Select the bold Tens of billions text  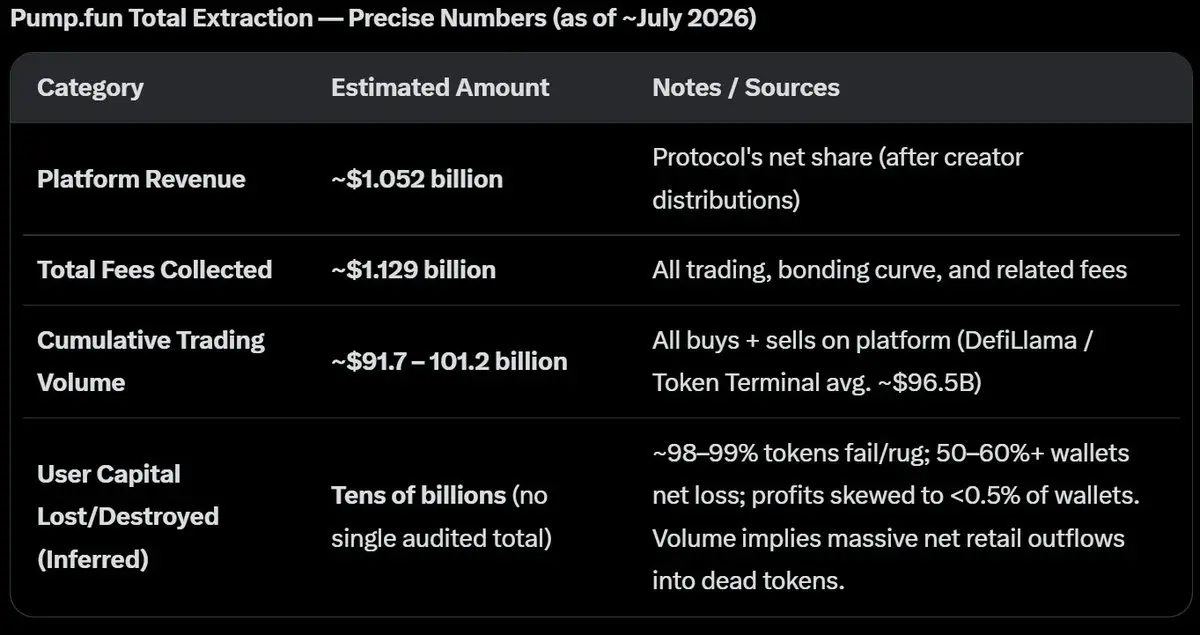[418, 495]
